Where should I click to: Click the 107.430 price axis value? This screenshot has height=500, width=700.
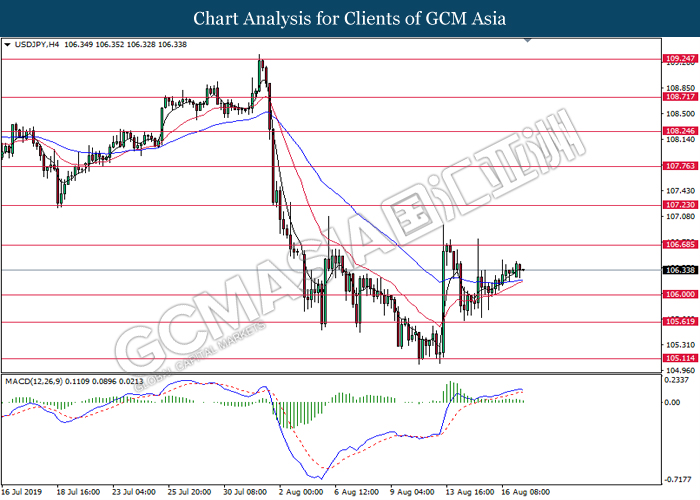click(680, 191)
